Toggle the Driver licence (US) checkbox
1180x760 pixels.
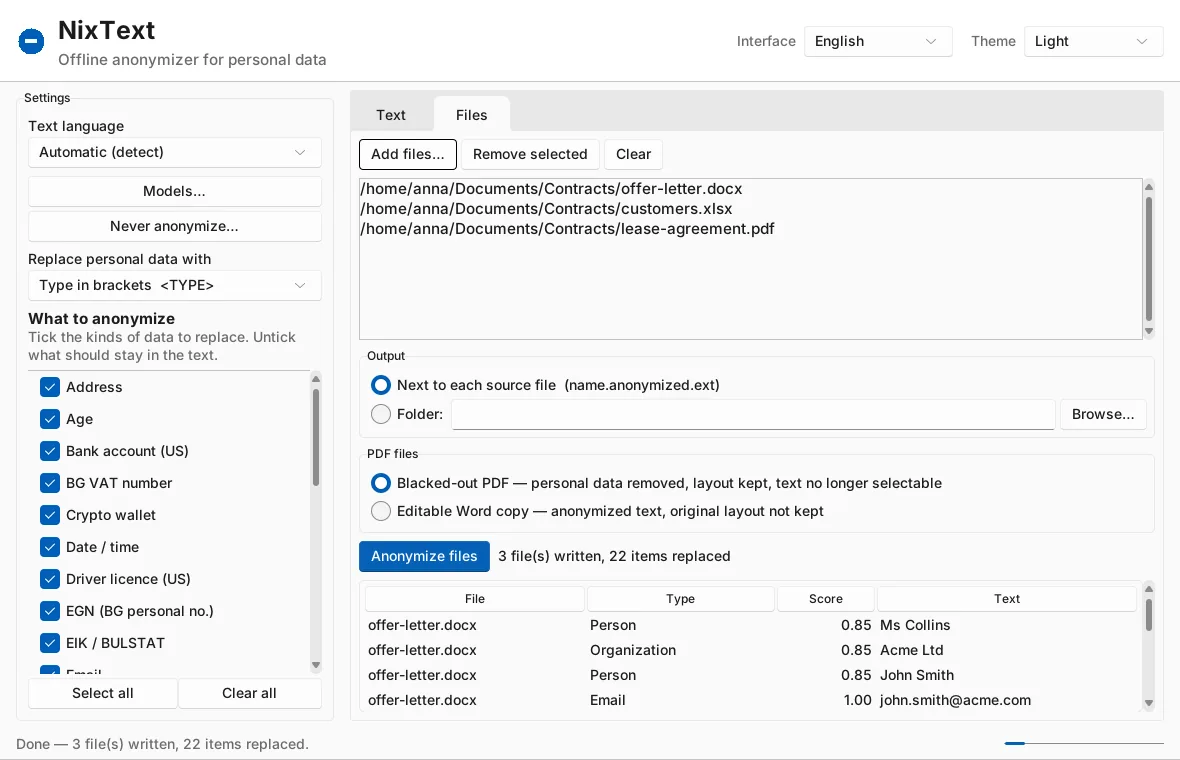pyautogui.click(x=50, y=579)
